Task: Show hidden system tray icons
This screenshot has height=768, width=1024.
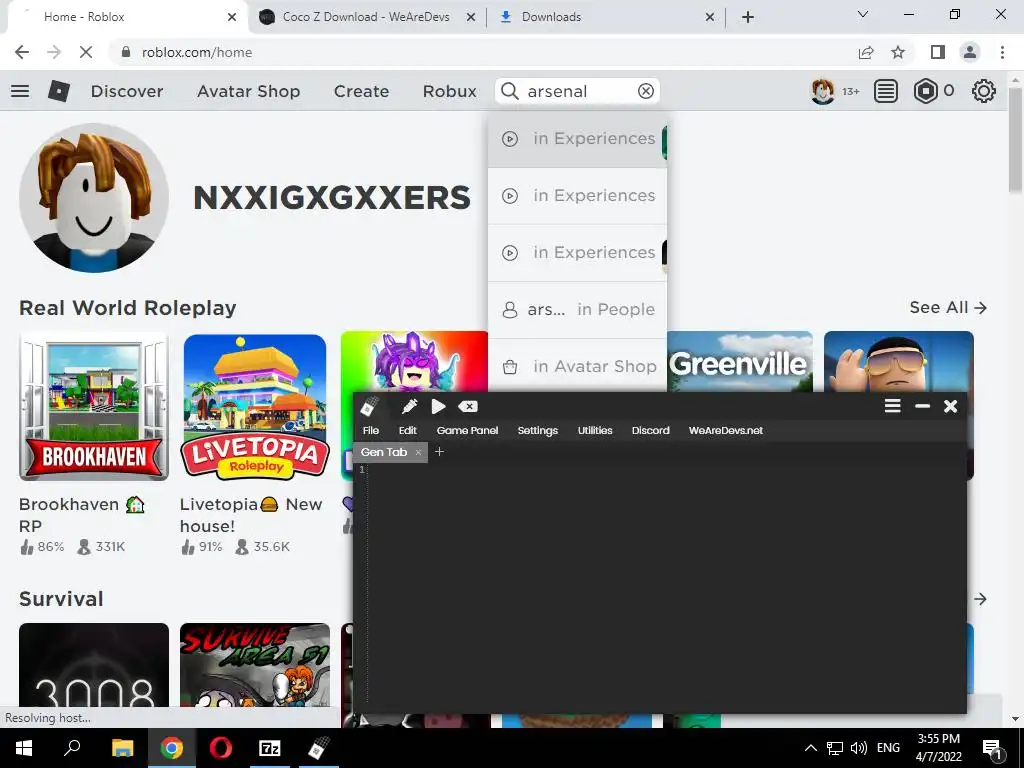Action: [810, 748]
